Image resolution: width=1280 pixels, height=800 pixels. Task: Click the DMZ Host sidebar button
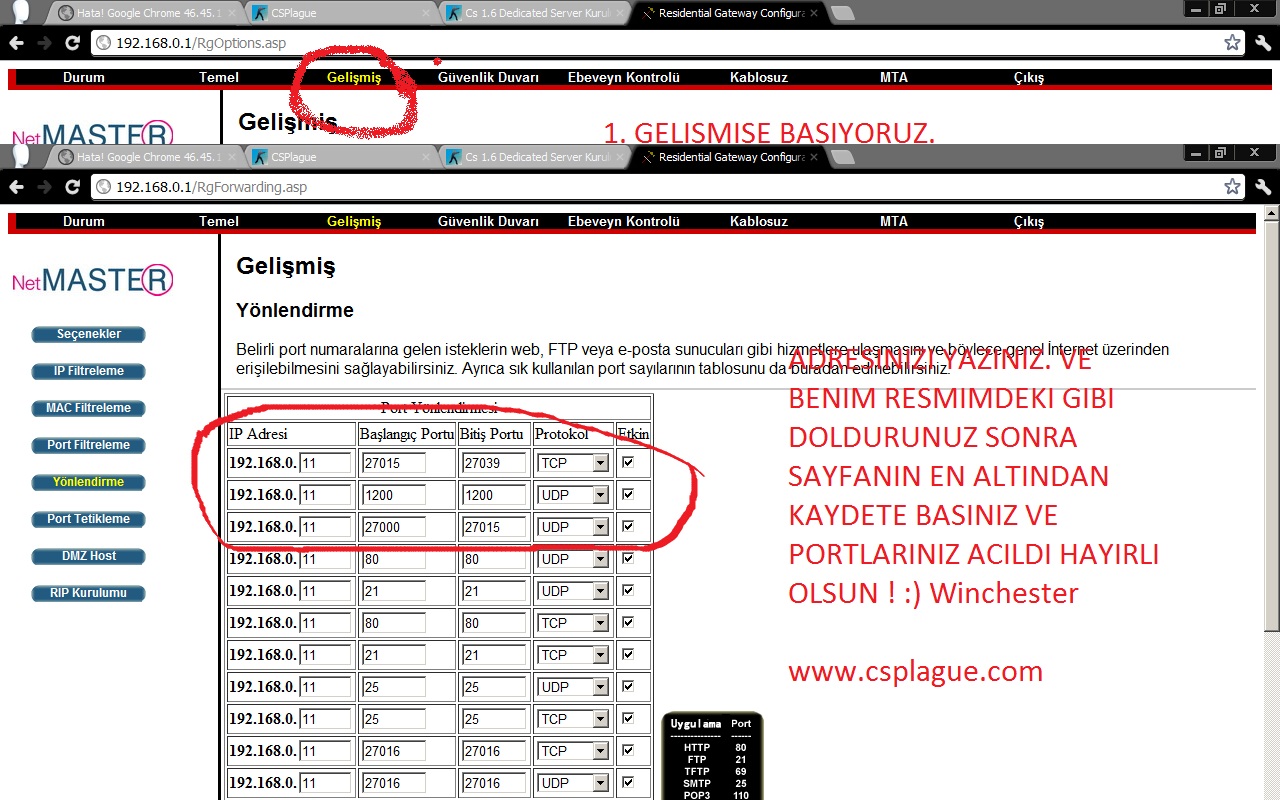click(x=88, y=556)
